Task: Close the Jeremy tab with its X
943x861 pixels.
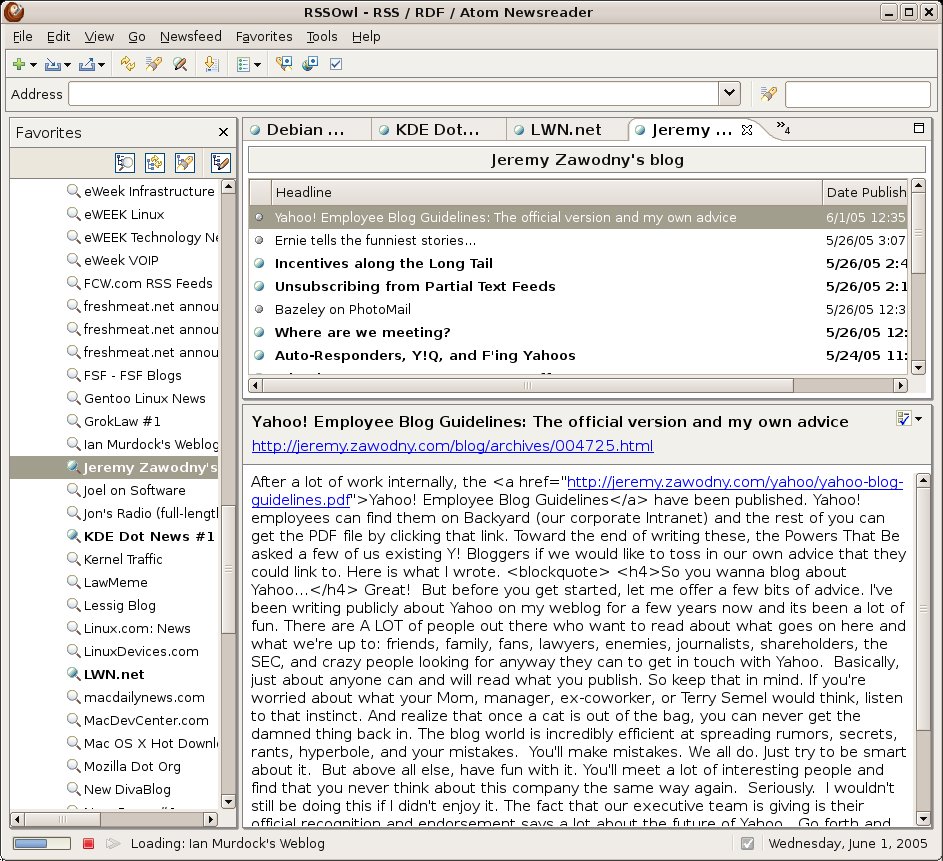Action: [x=747, y=130]
